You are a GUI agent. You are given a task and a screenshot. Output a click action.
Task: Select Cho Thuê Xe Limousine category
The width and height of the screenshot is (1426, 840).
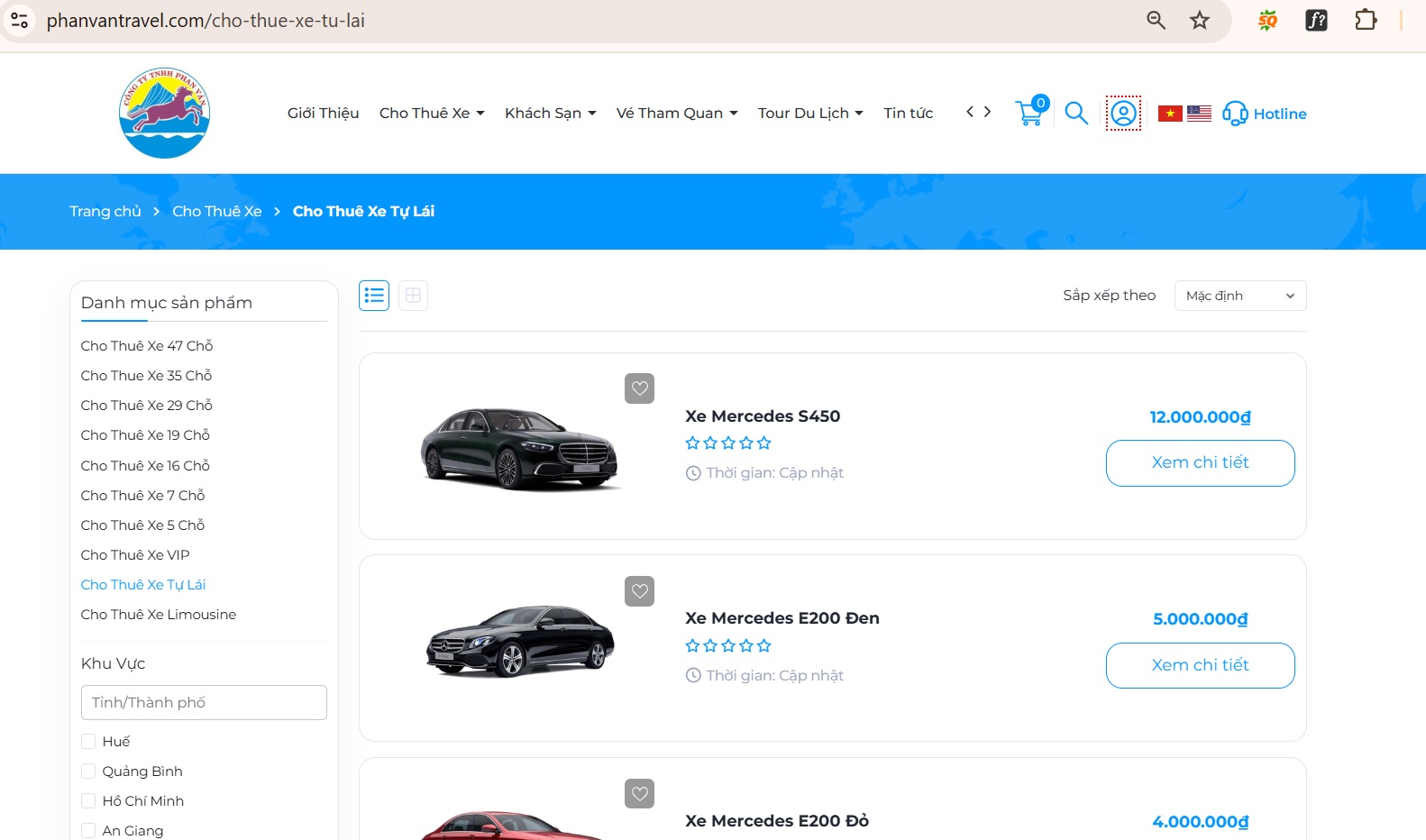pyautogui.click(x=159, y=614)
